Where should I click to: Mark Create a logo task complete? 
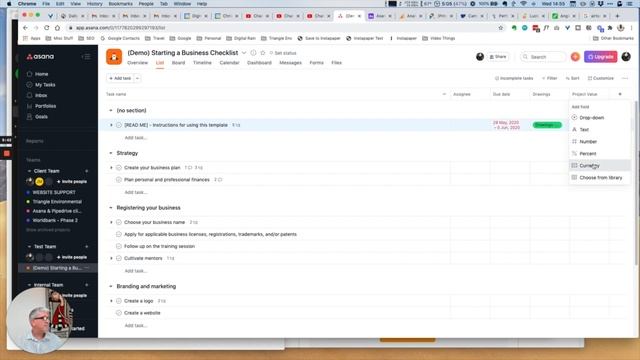point(119,301)
